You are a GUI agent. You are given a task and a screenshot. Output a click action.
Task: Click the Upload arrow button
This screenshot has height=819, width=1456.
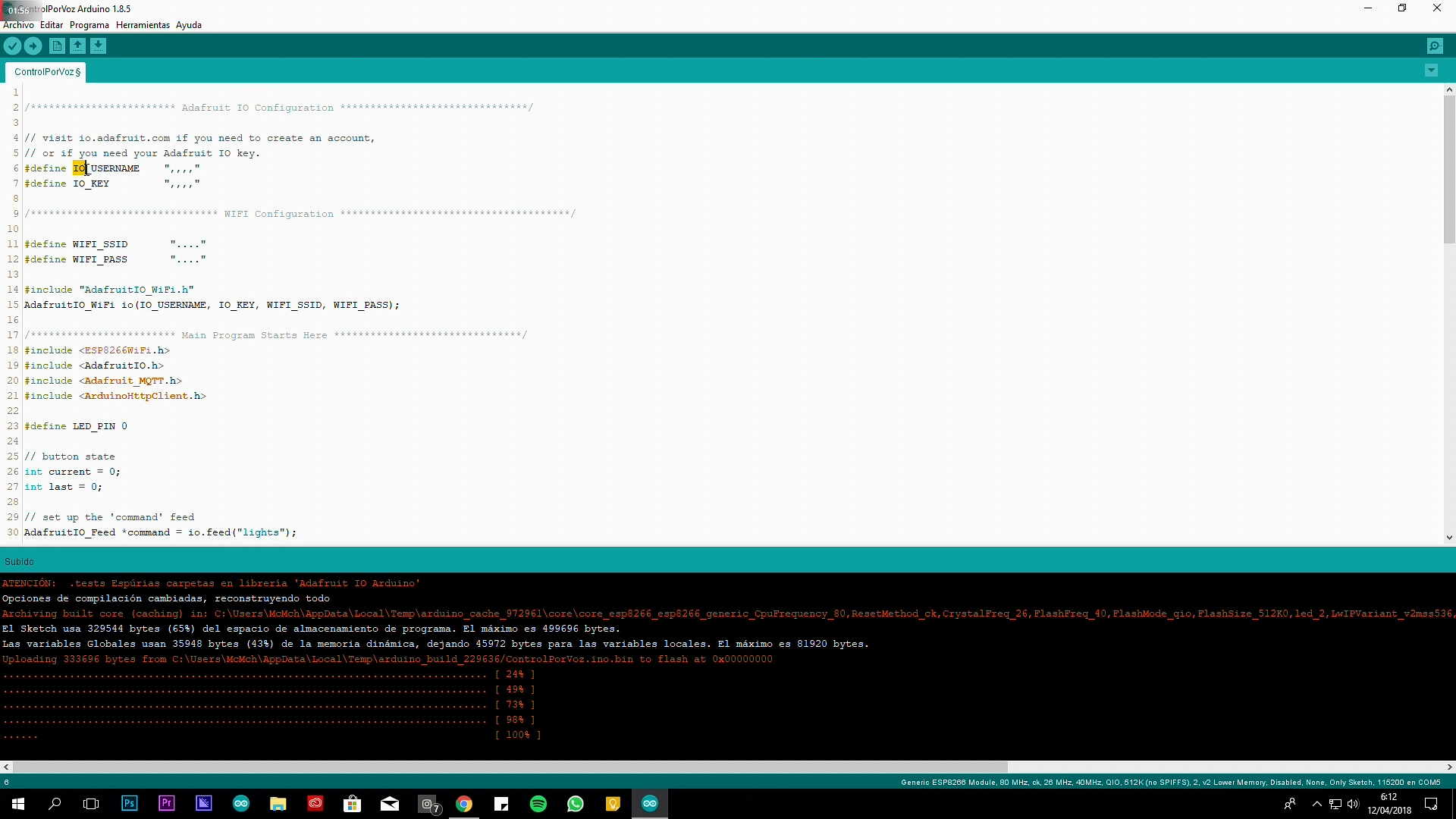tap(33, 45)
